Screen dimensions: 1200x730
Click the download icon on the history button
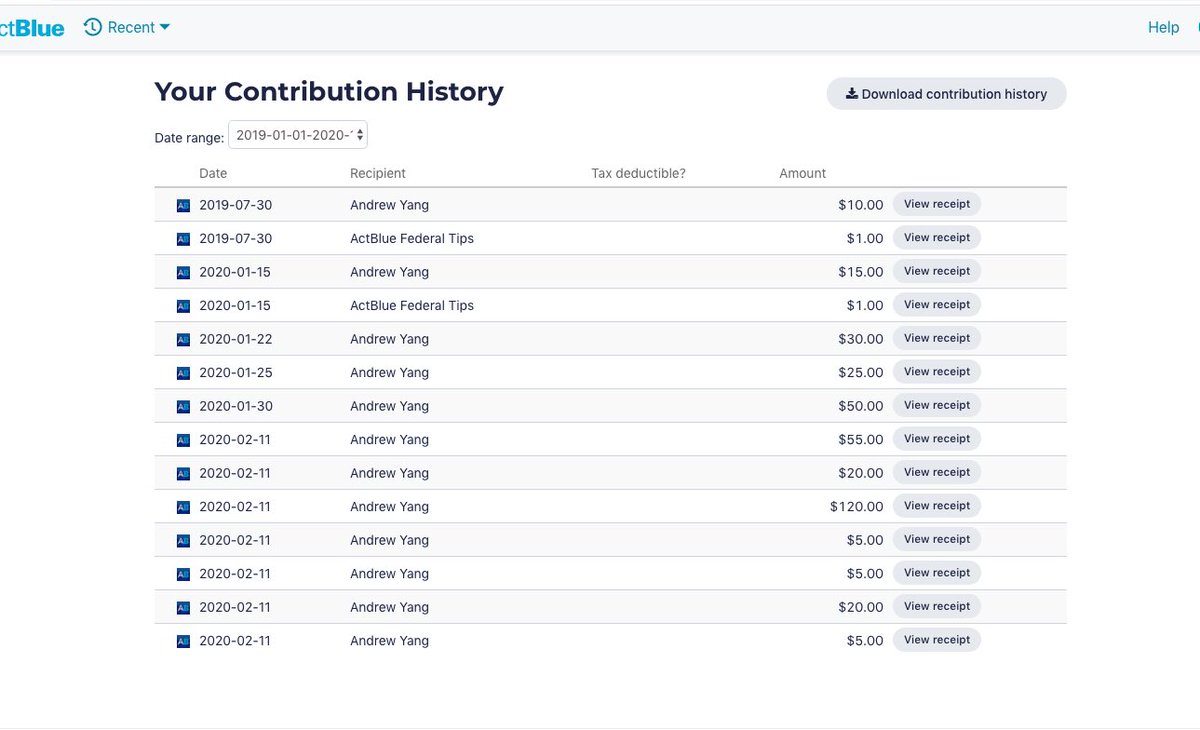click(x=851, y=93)
